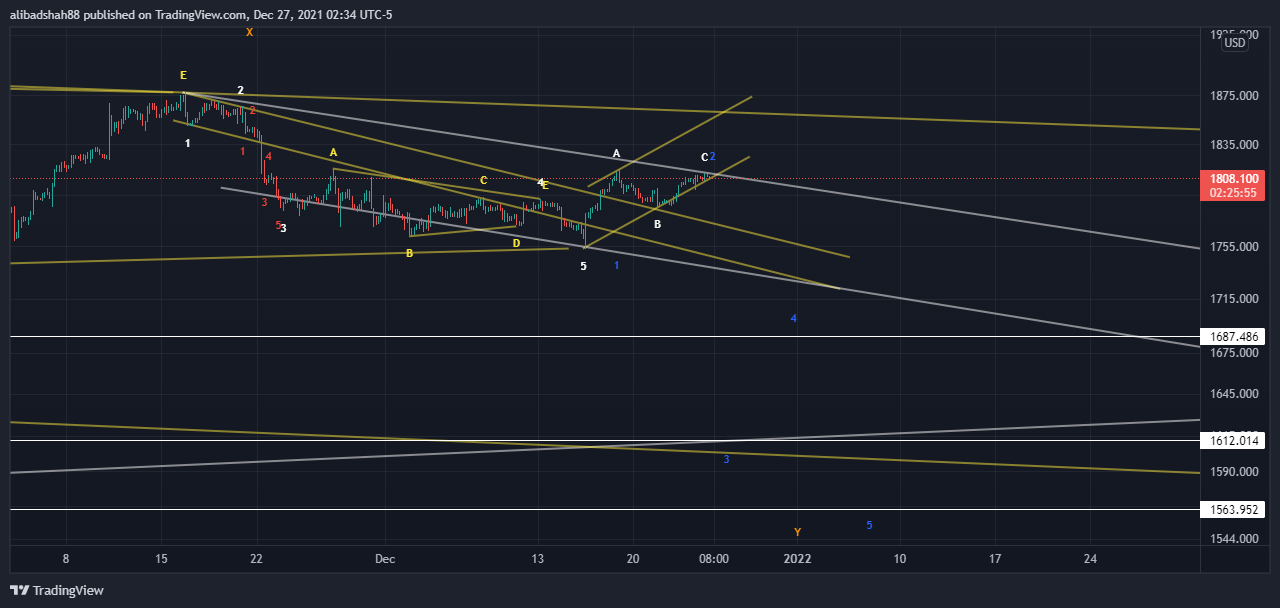The width and height of the screenshot is (1280, 608).
Task: Select the white A wave label
Action: click(x=617, y=153)
